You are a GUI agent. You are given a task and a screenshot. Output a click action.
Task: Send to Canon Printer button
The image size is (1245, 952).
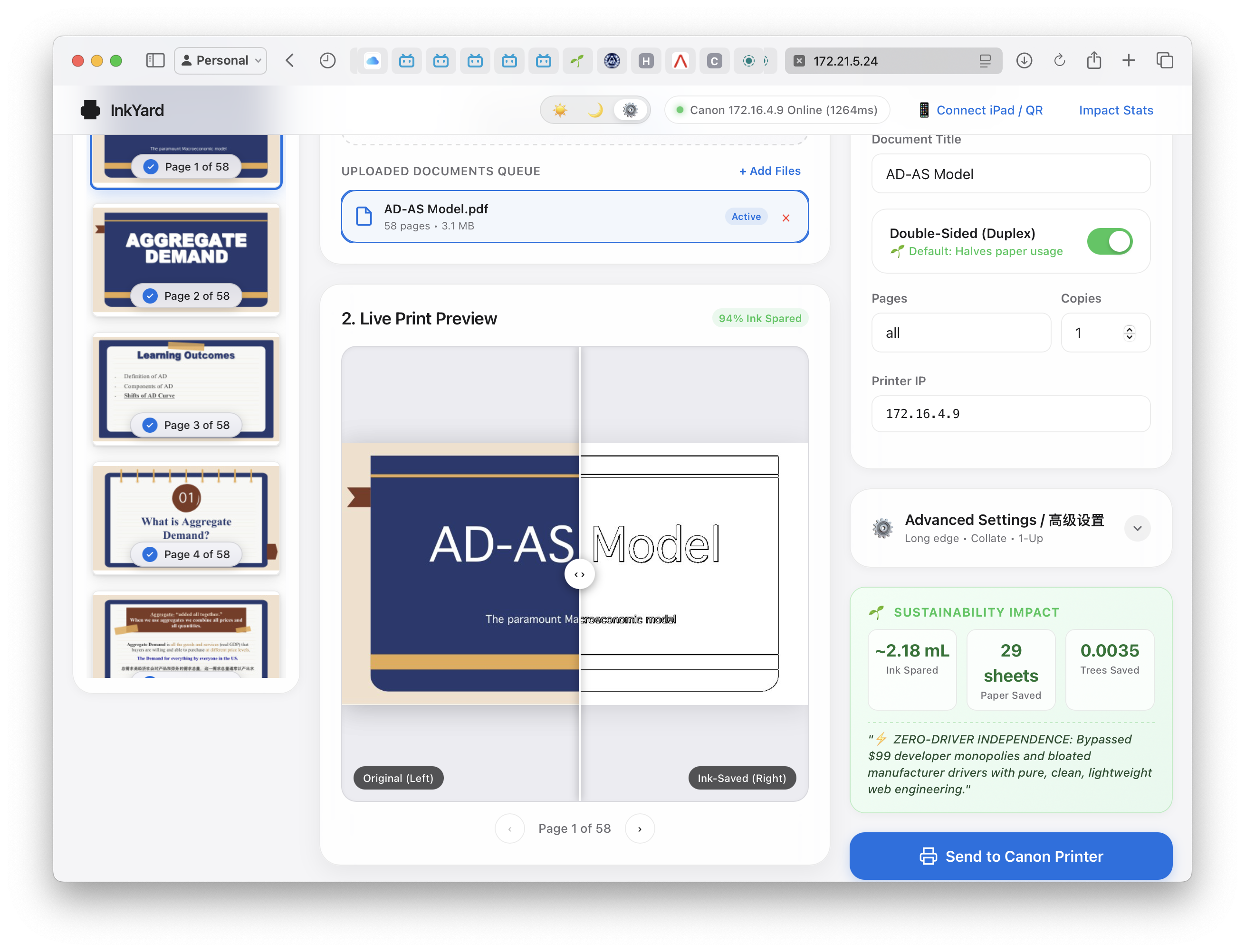click(1010, 856)
